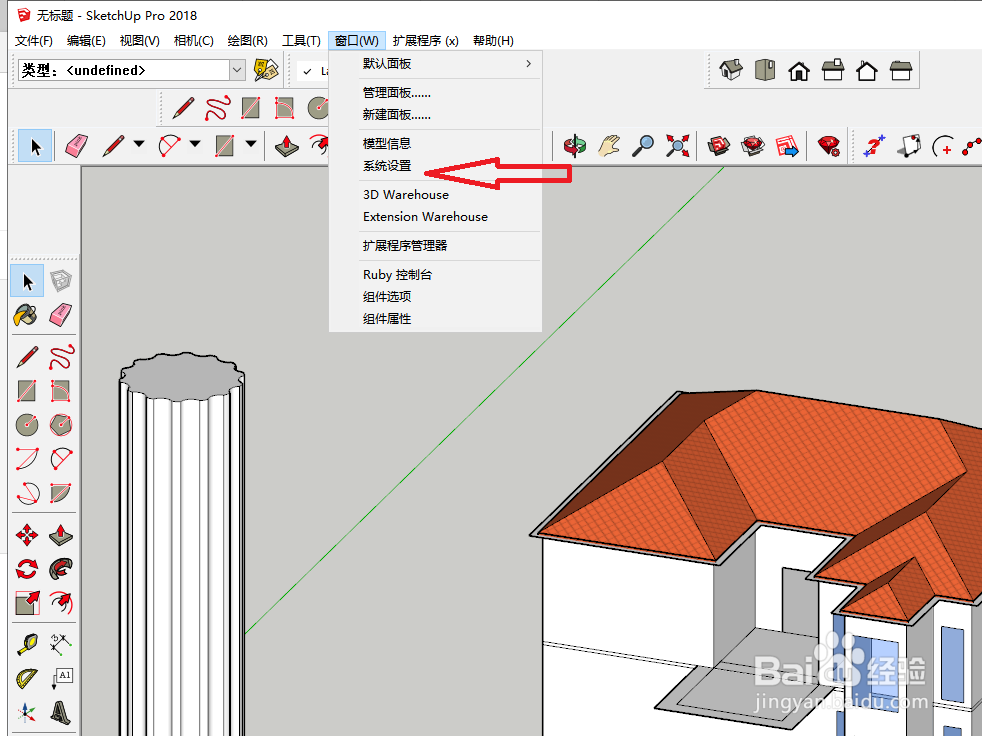Select the Follow Me tool

click(61, 569)
